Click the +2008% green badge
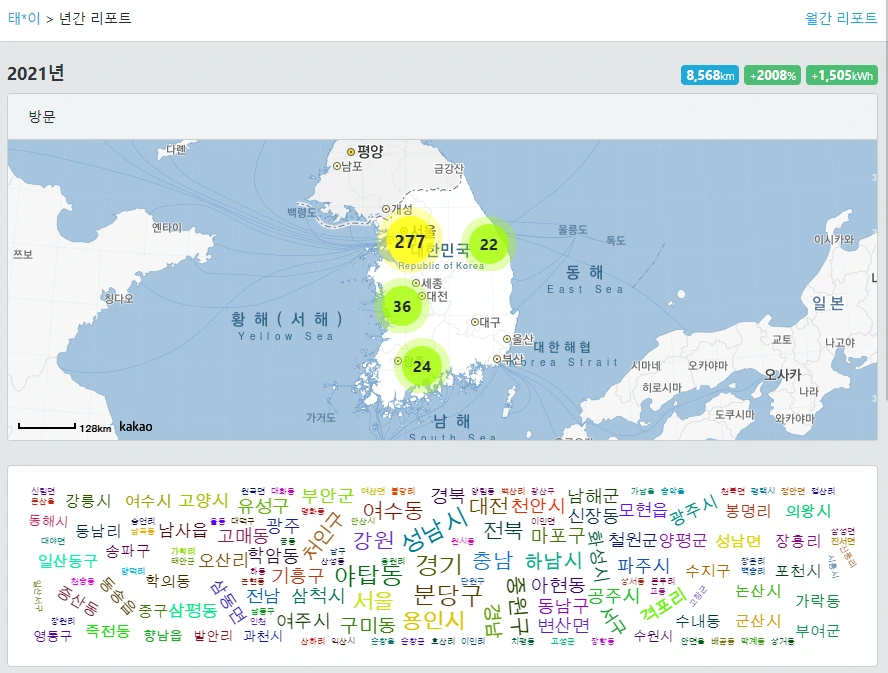This screenshot has height=673, width=888. click(x=772, y=75)
